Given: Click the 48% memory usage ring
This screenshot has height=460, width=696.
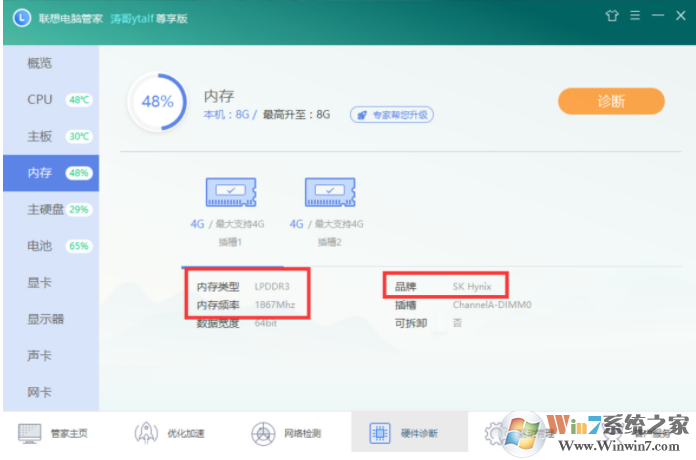Looking at the screenshot, I should coord(157,102).
